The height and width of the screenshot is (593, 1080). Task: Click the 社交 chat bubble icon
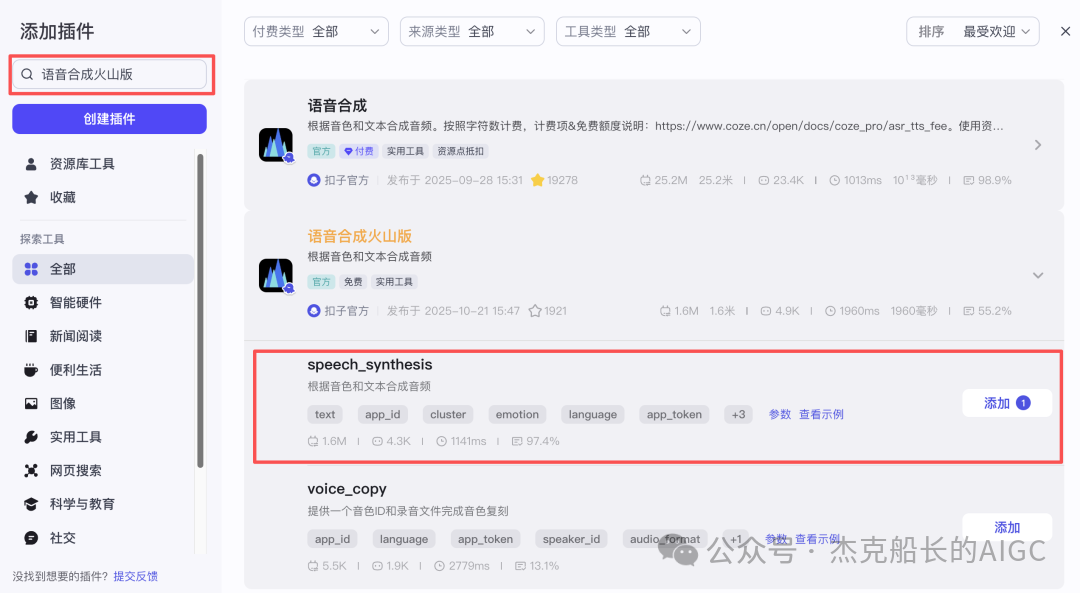point(31,538)
